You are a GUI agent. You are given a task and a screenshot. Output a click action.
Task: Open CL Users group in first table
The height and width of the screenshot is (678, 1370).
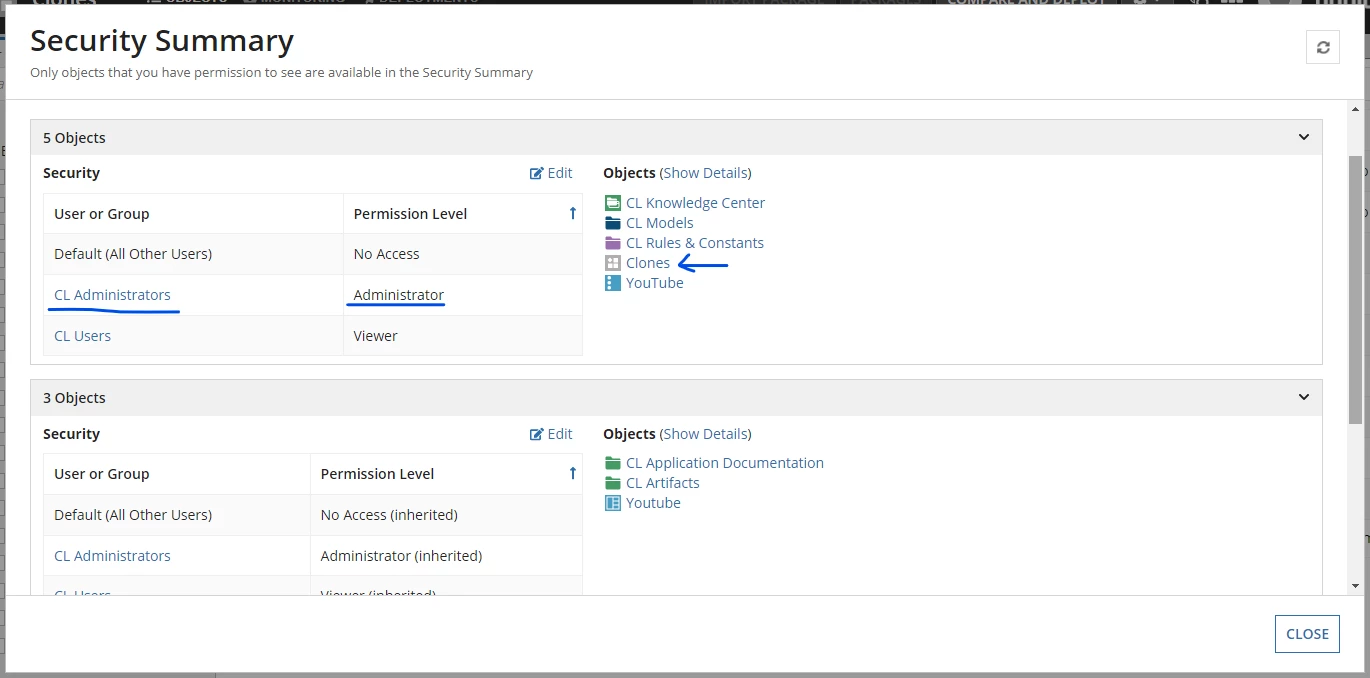coord(82,336)
